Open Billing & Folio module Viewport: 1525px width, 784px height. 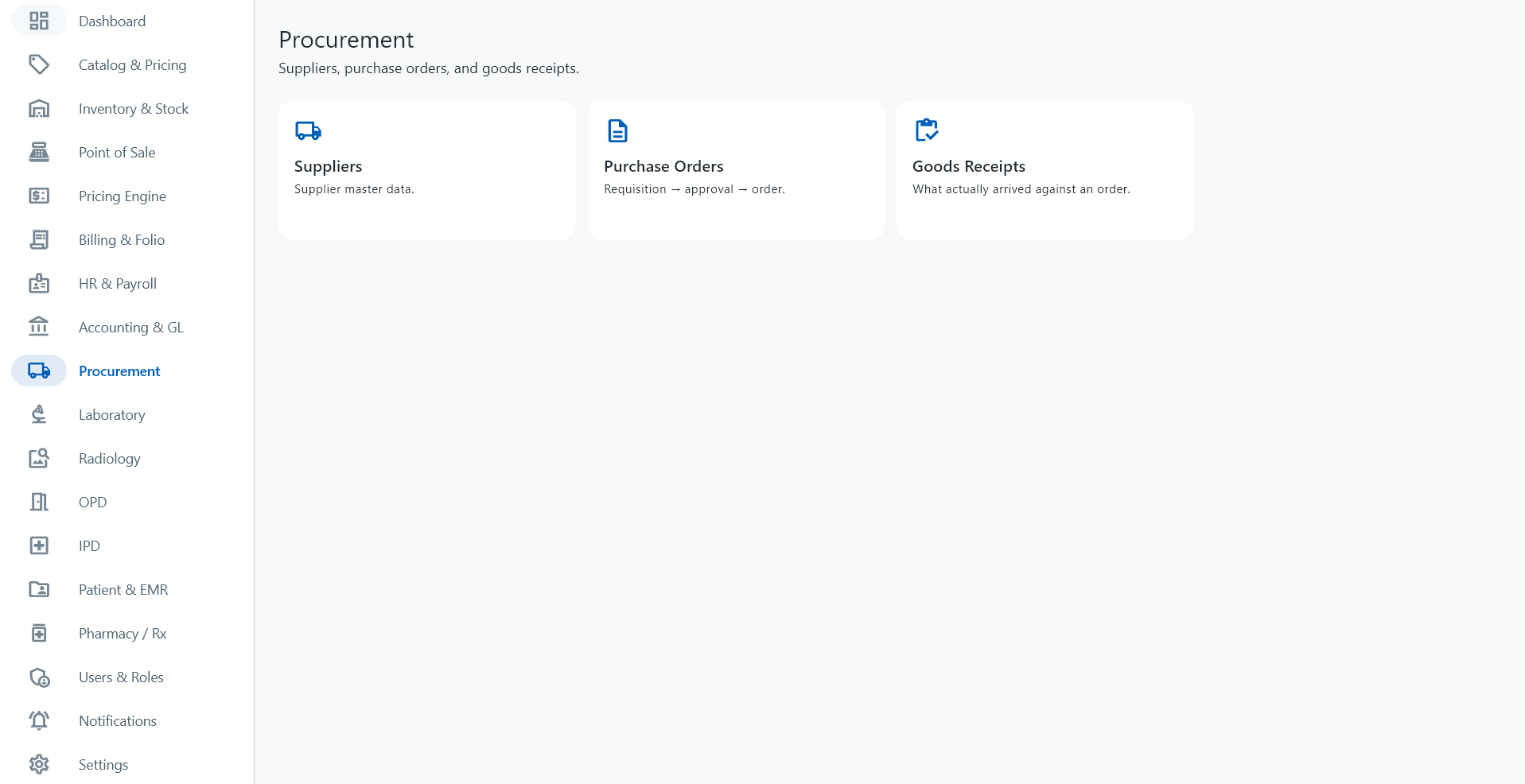click(x=122, y=240)
